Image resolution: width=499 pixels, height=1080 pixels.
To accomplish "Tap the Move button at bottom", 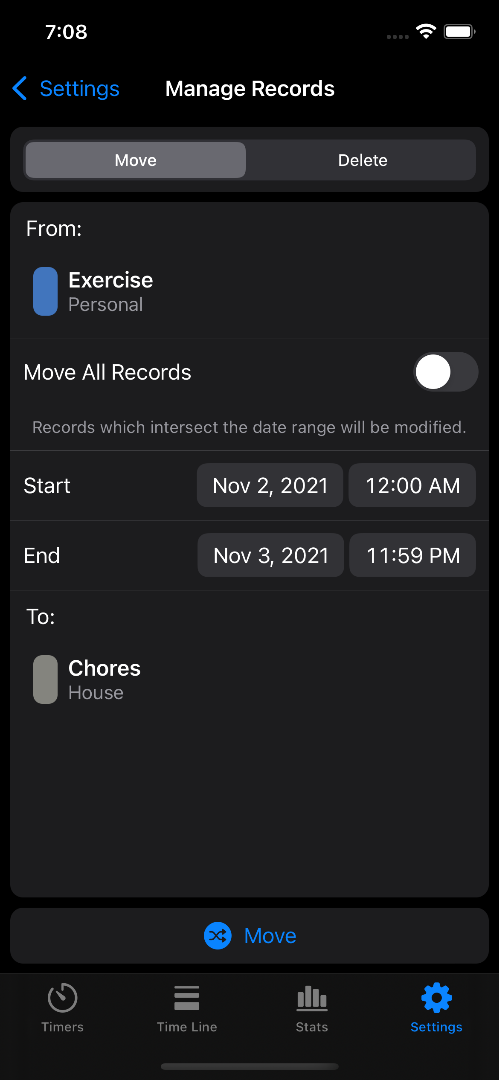I will (x=250, y=935).
